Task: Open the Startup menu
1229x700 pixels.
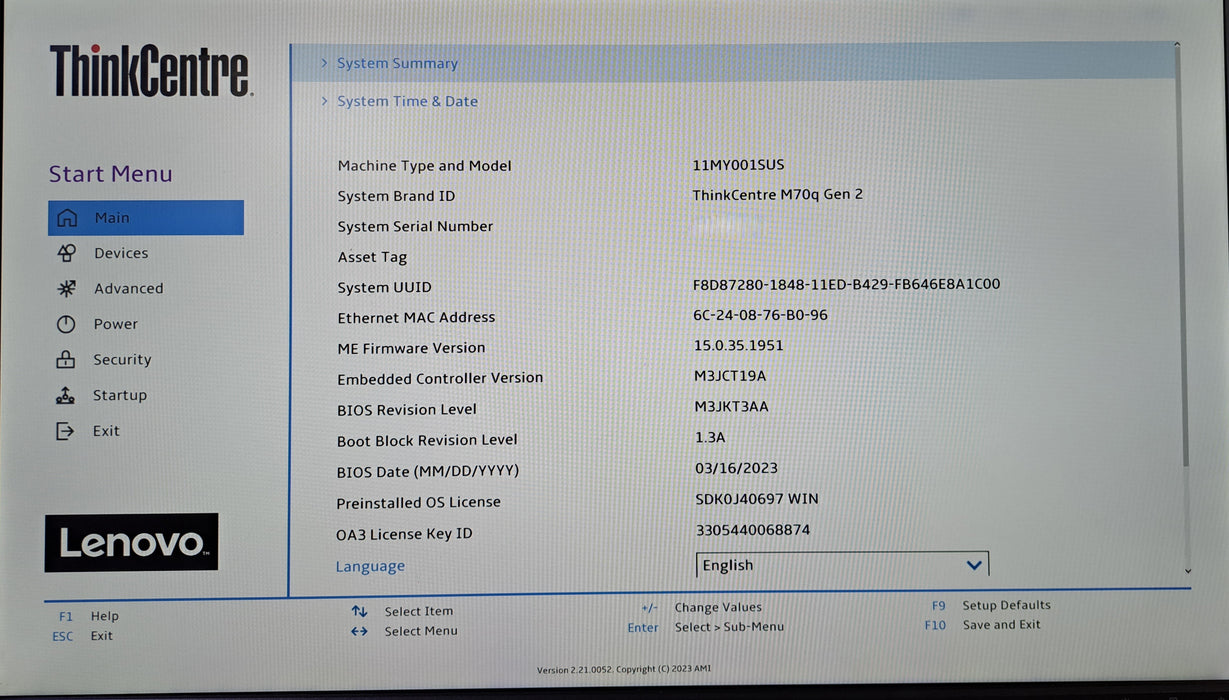Action: point(120,395)
